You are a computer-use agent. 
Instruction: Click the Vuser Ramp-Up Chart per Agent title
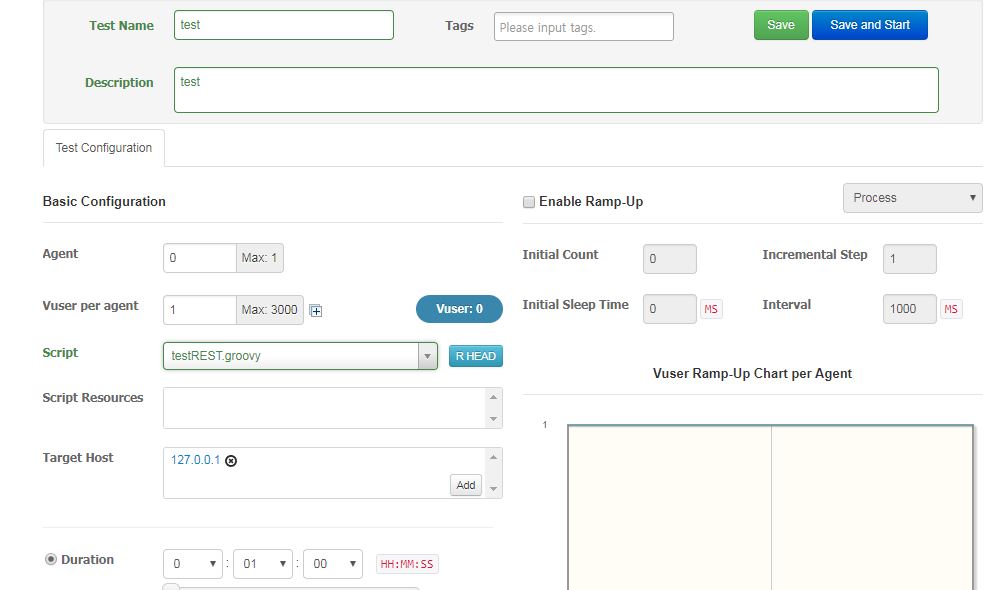752,374
